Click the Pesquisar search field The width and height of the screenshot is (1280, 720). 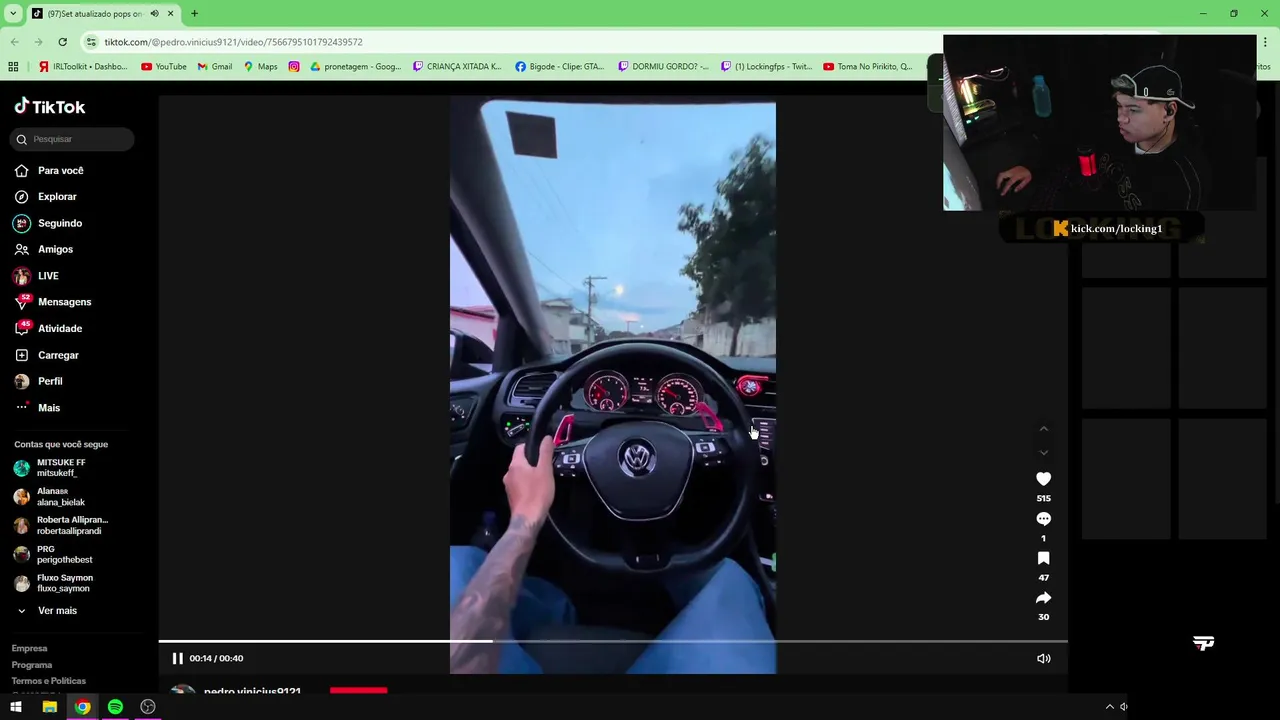tap(72, 139)
